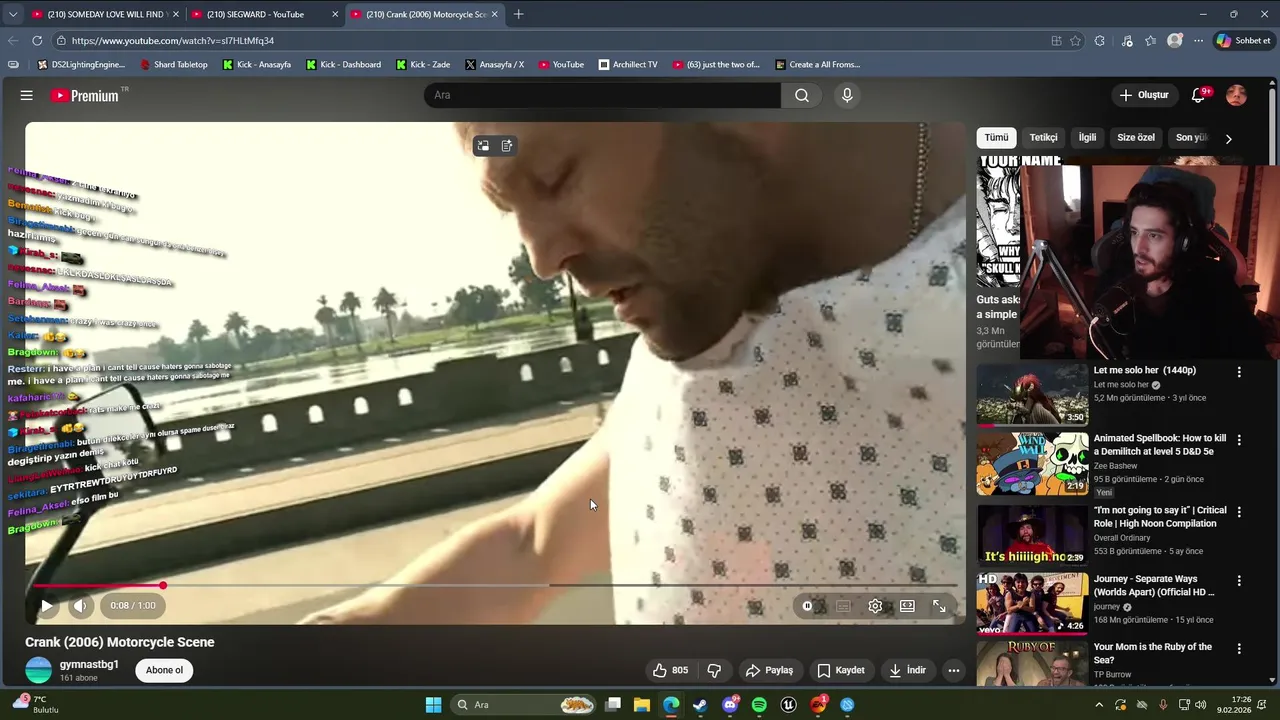
Task: Select the Tümü filter chip
Action: [996, 138]
